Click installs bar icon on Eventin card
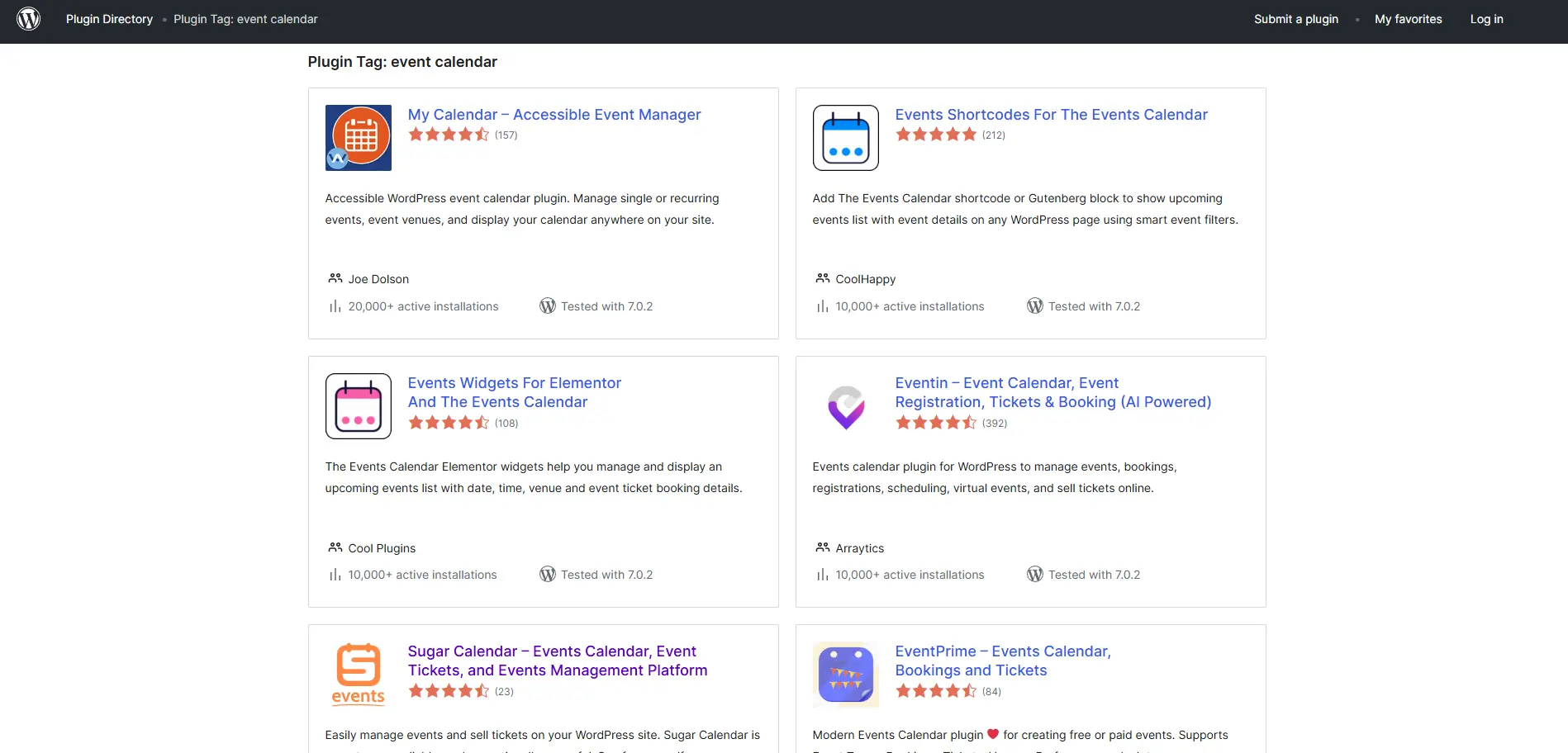 tap(823, 575)
